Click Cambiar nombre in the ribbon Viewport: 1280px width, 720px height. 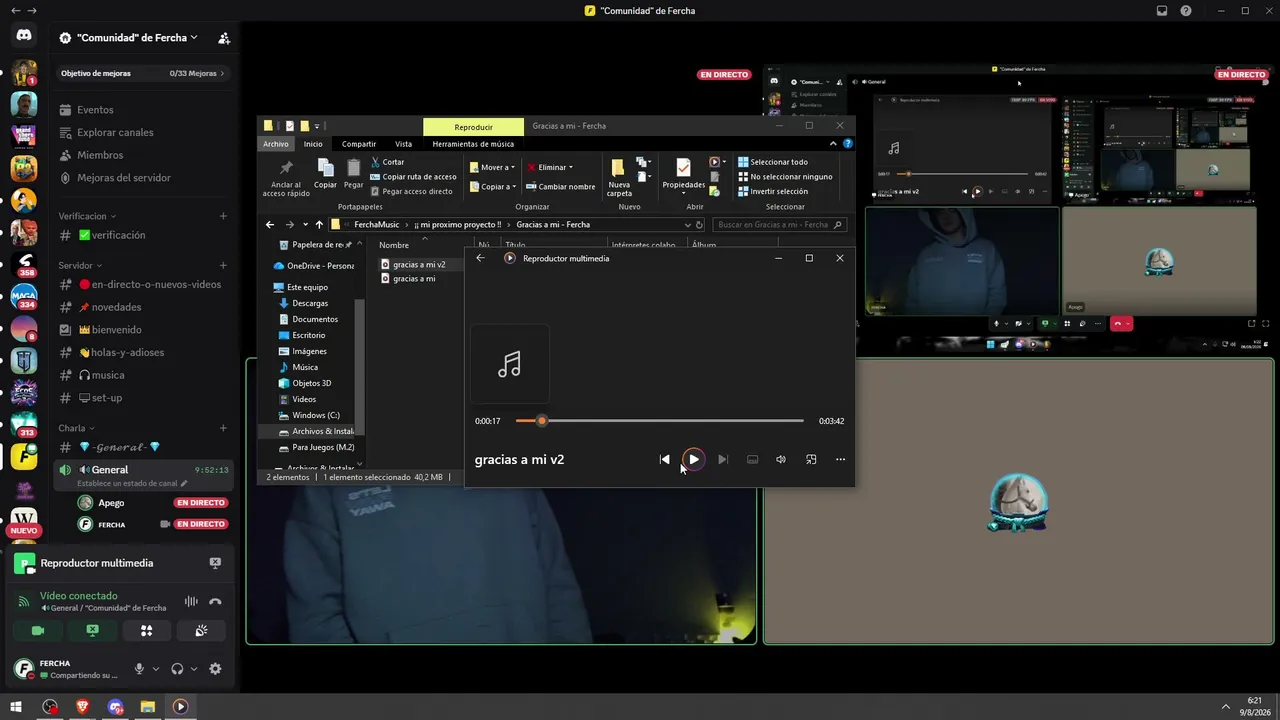(561, 186)
